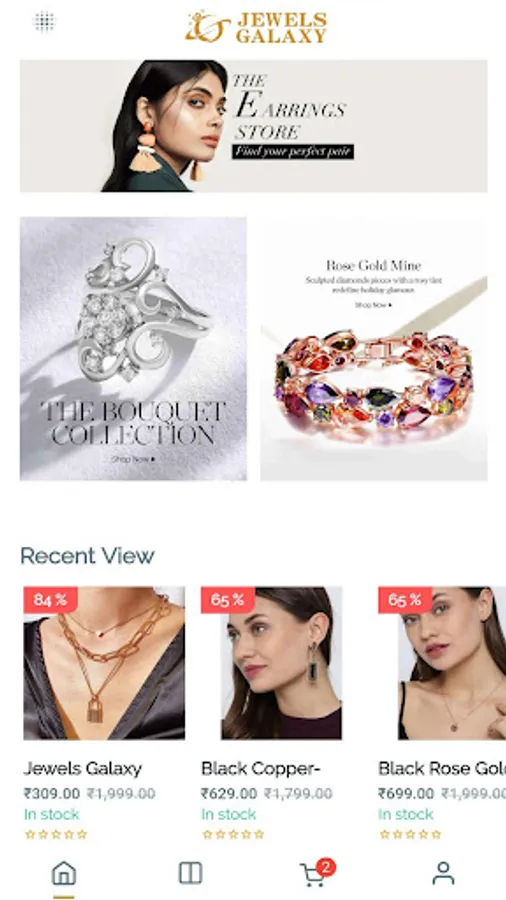
Task: Click the Recent View heading
Action: coord(87,556)
